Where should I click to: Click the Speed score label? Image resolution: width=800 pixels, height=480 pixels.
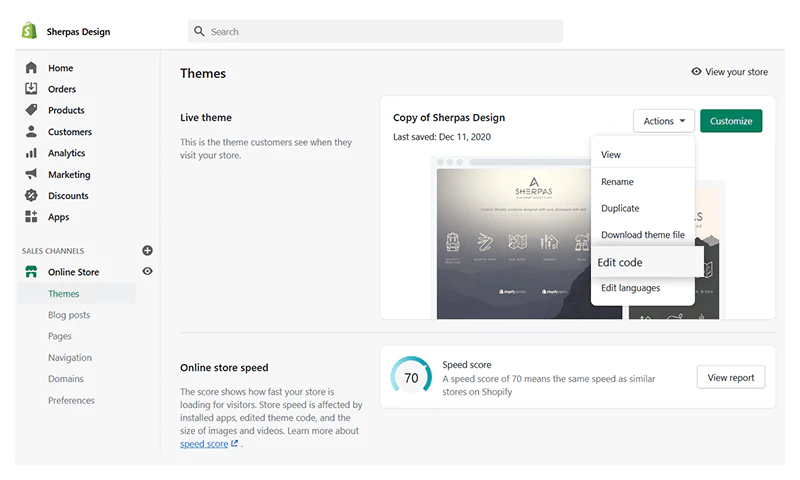[467, 365]
